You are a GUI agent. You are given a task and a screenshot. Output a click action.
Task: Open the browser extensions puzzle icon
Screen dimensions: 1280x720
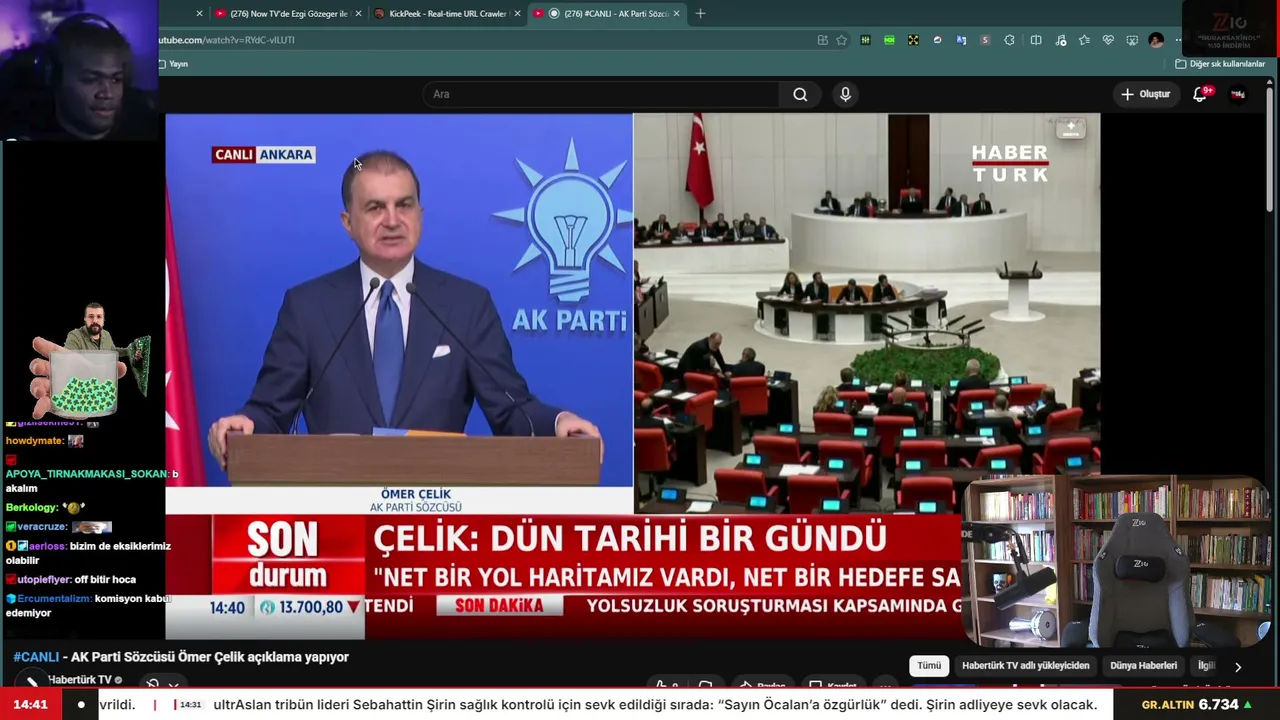1009,40
